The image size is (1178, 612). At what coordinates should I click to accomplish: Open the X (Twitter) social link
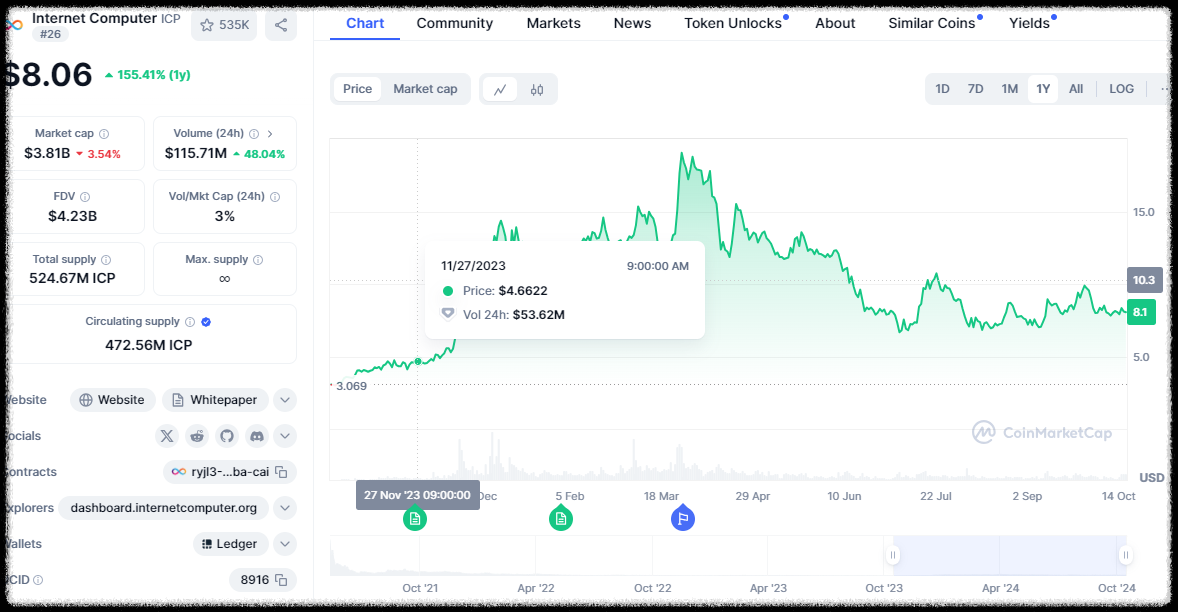click(167, 436)
